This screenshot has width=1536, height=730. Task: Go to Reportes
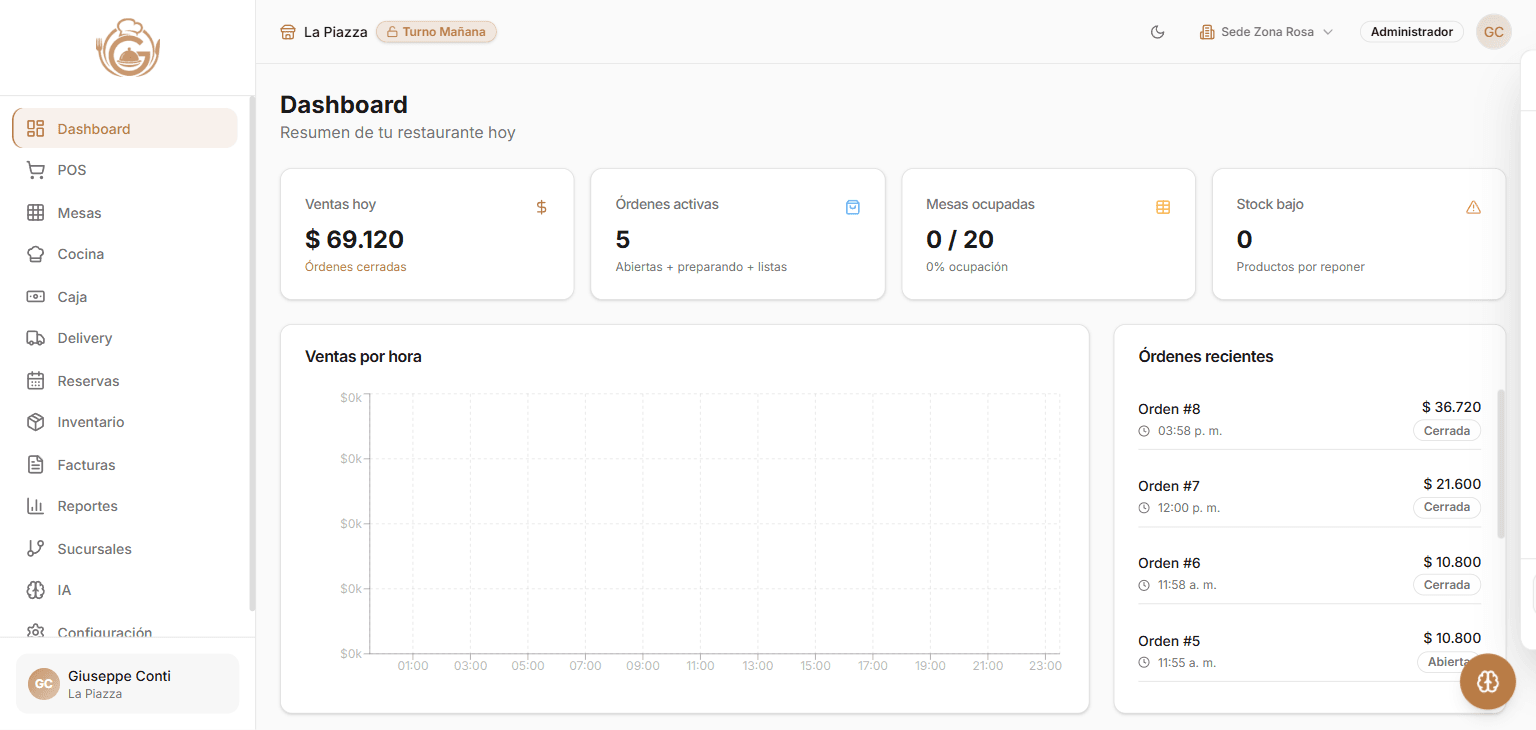pos(125,506)
